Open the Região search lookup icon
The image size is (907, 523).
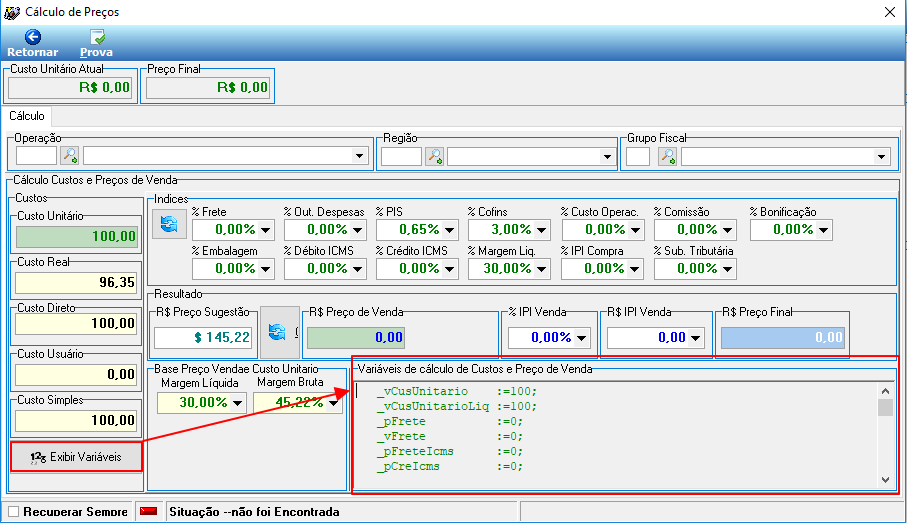434,156
